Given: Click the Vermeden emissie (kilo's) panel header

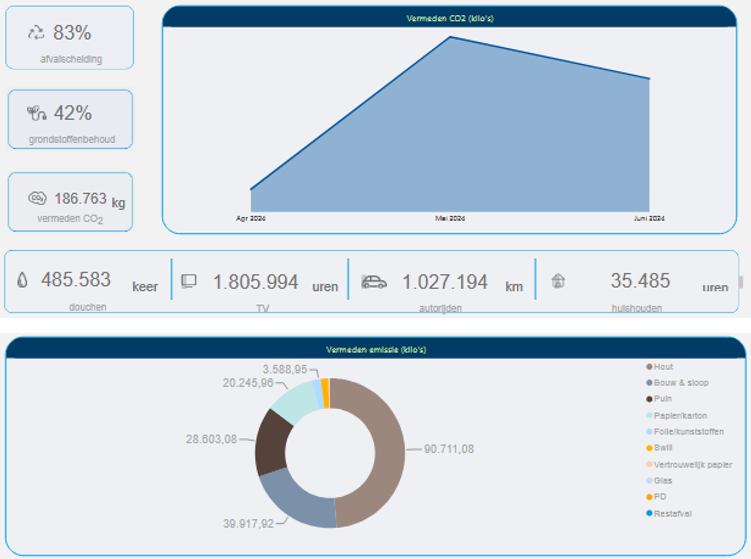Looking at the screenshot, I should click(x=375, y=349).
